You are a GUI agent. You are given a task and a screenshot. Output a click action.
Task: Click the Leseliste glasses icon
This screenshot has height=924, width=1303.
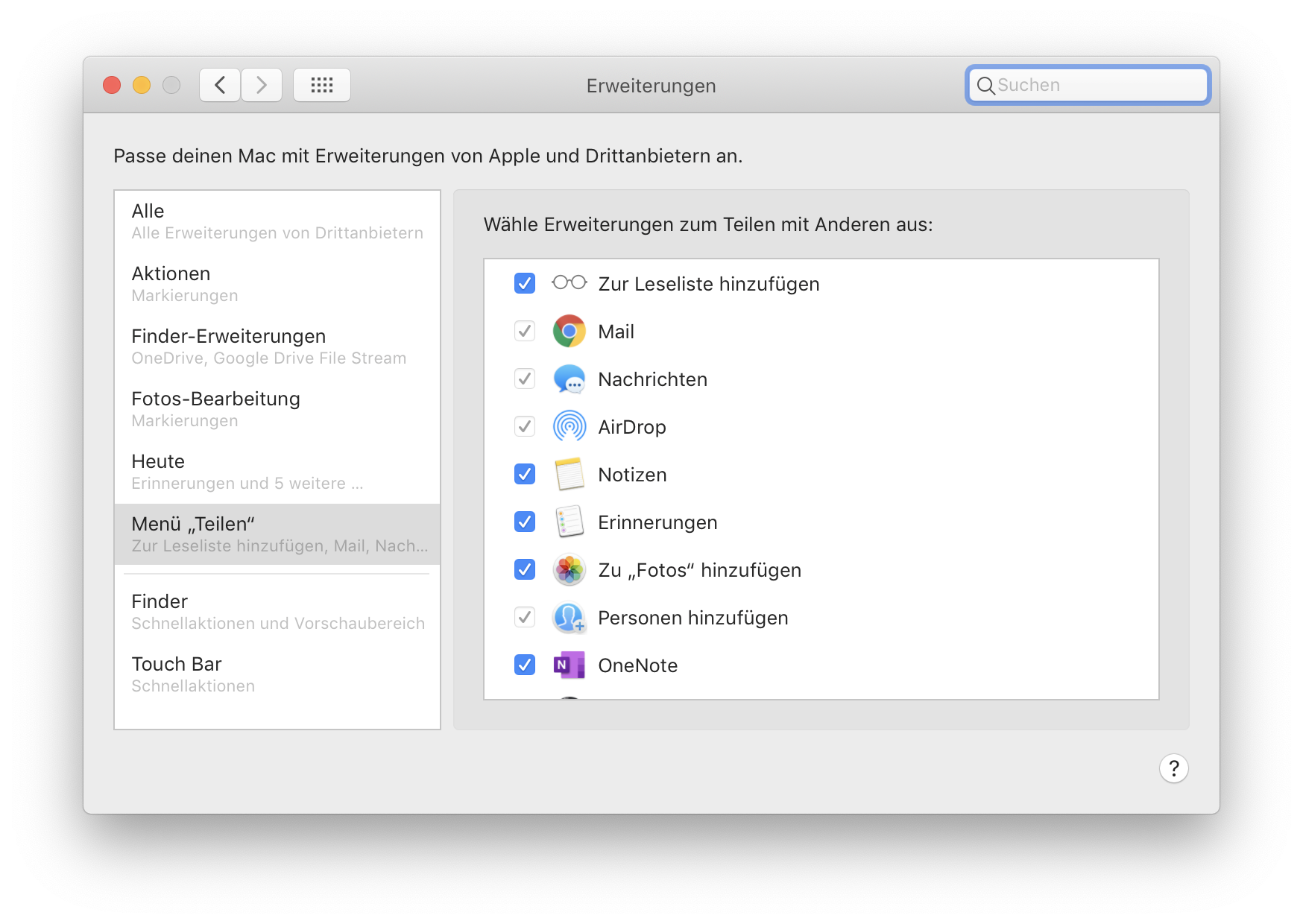[x=569, y=283]
